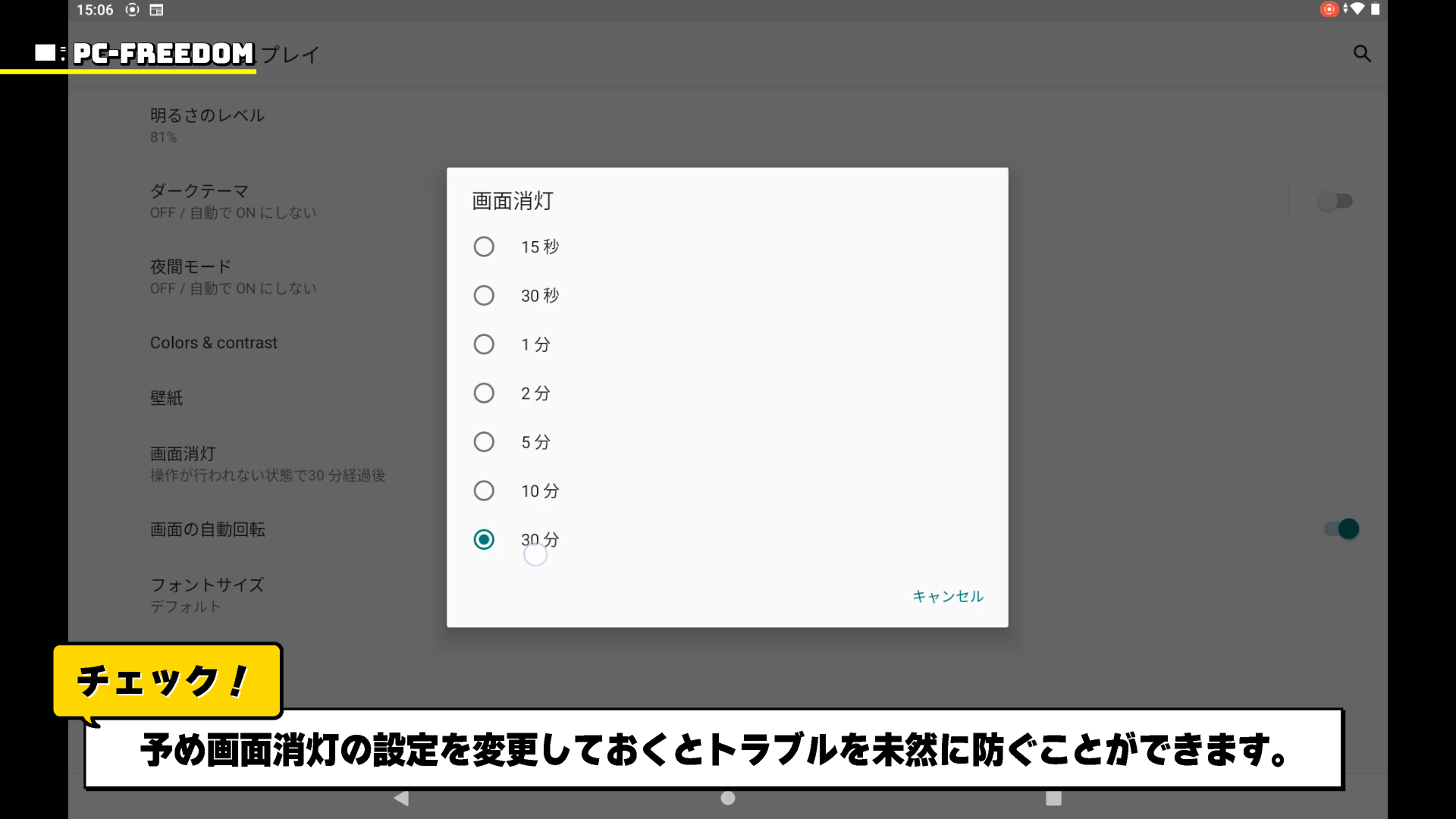Select the 30 分 radio button
This screenshot has width=1456, height=819.
484,539
